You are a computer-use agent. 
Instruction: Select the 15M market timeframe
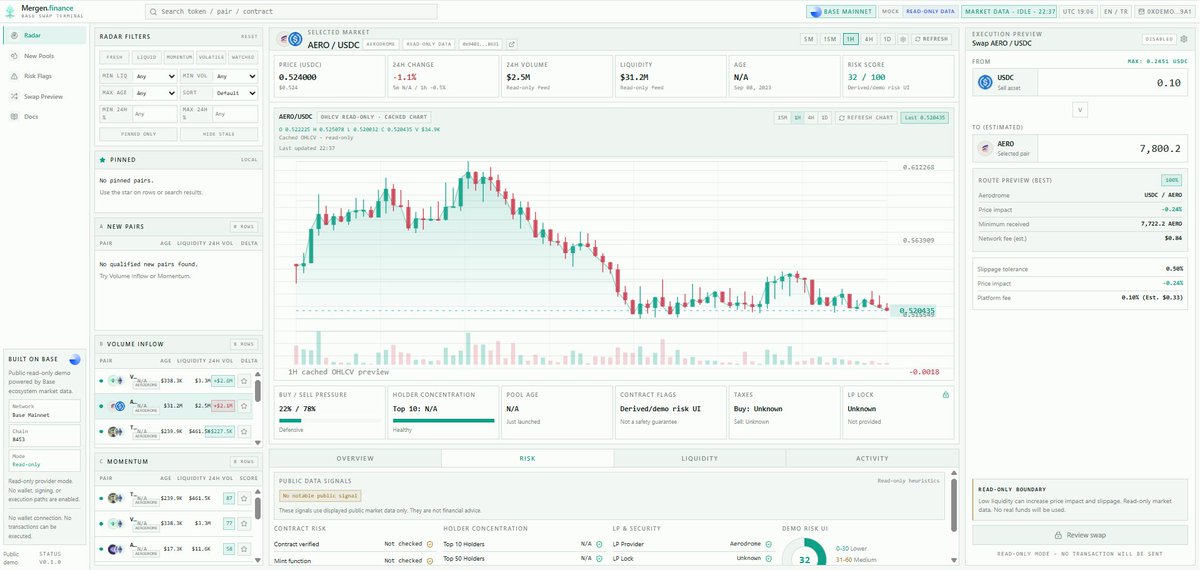830,39
